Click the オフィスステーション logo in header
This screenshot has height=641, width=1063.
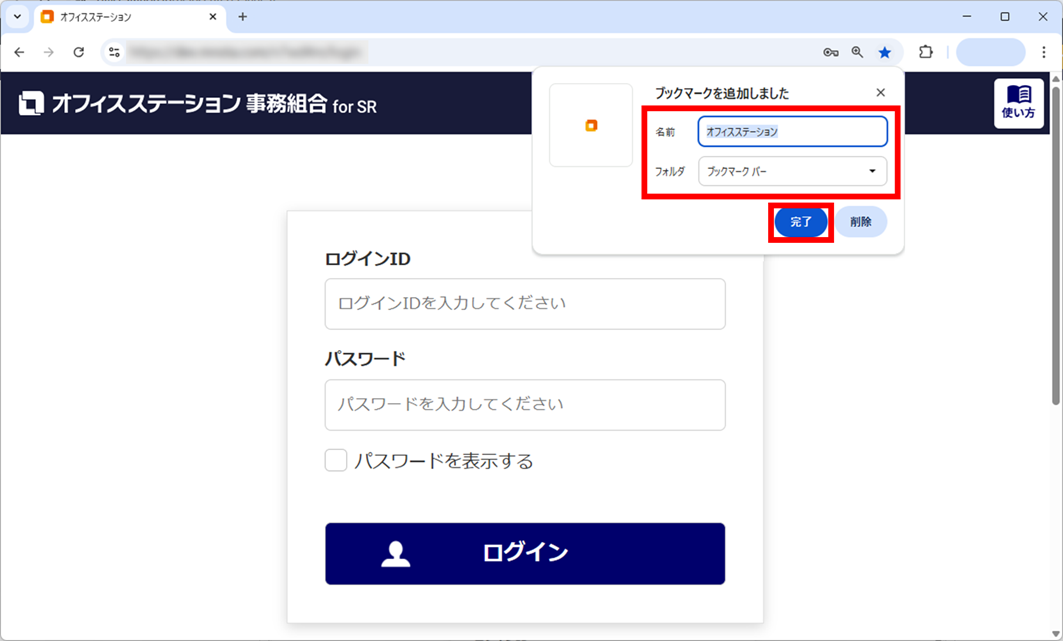coord(197,104)
